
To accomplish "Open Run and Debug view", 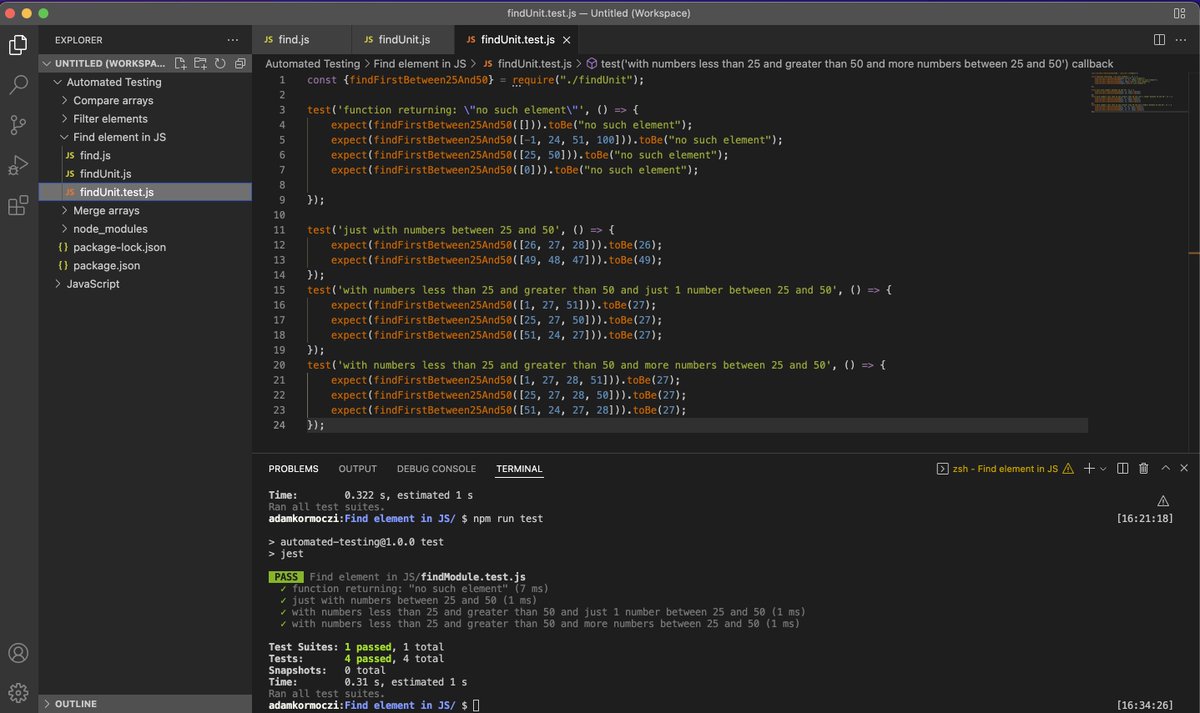I will click(x=18, y=165).
